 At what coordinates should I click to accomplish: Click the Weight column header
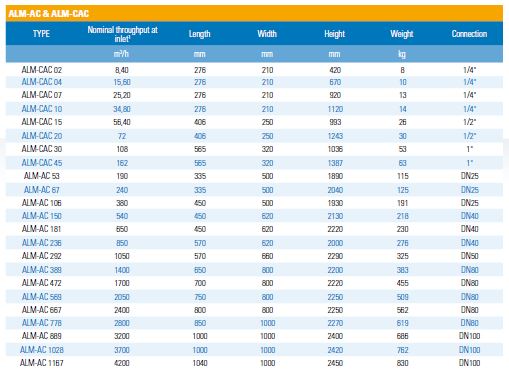[402, 34]
